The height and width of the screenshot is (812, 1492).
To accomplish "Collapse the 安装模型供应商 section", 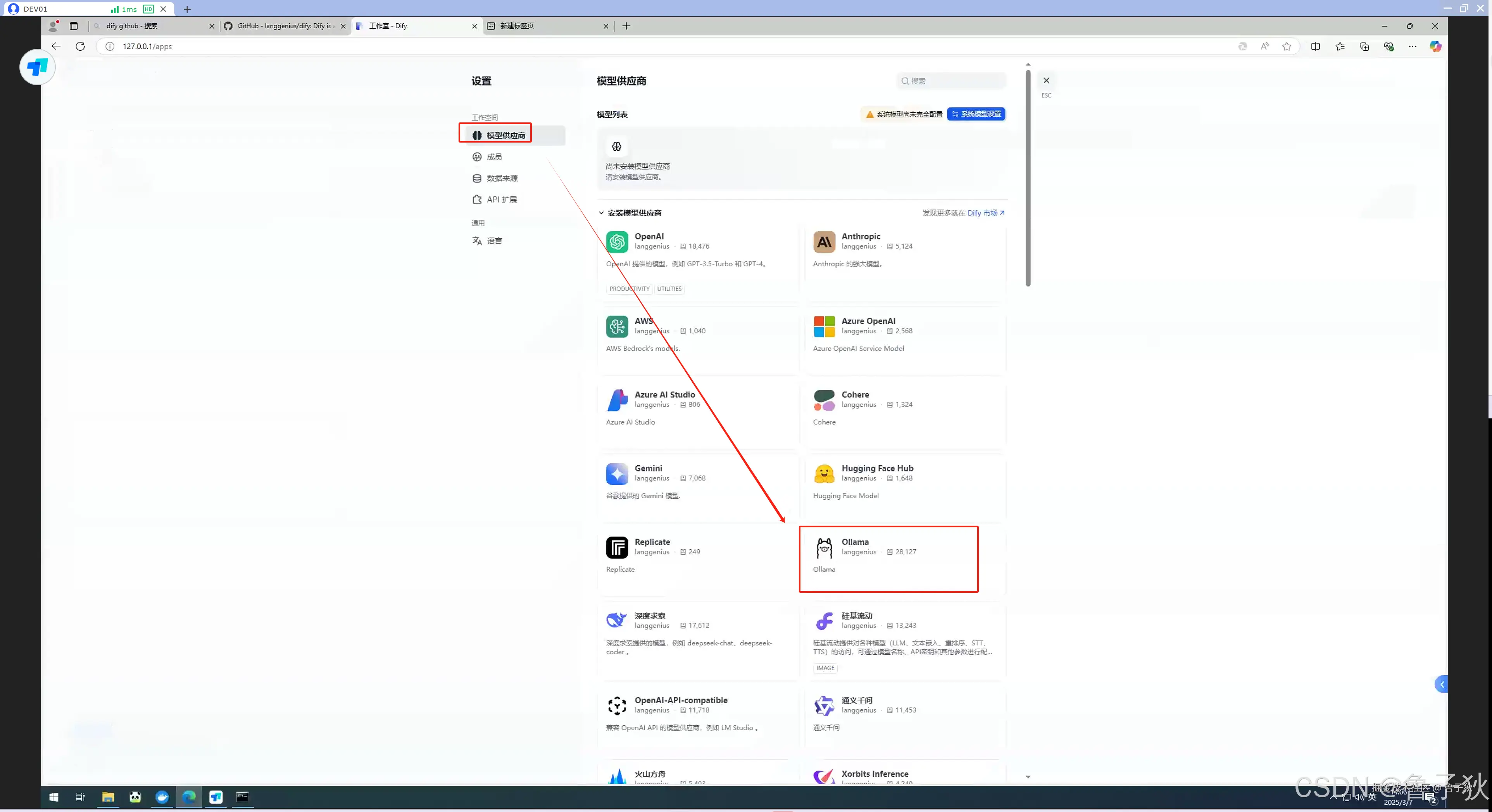I will (601, 213).
